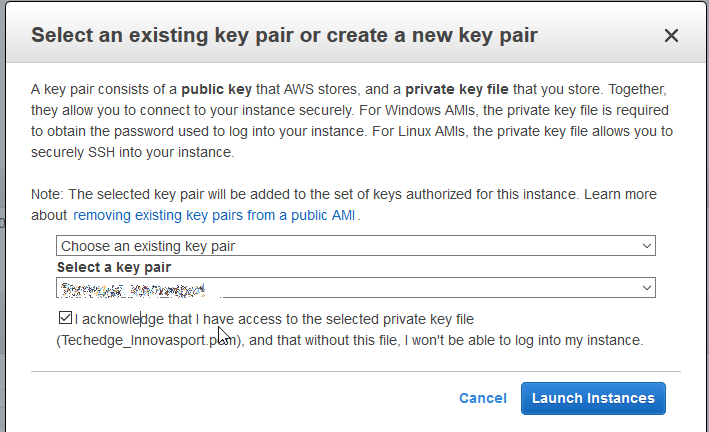Cancel the key pair selection

tap(482, 398)
